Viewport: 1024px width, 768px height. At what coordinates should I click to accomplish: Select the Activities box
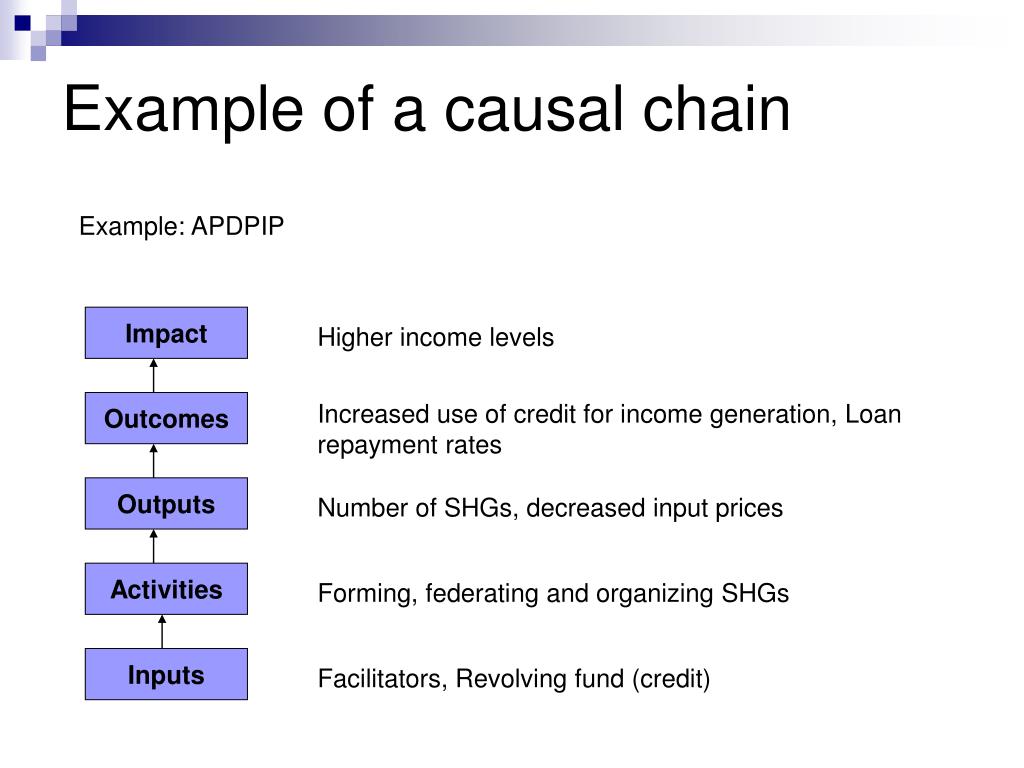(x=166, y=589)
